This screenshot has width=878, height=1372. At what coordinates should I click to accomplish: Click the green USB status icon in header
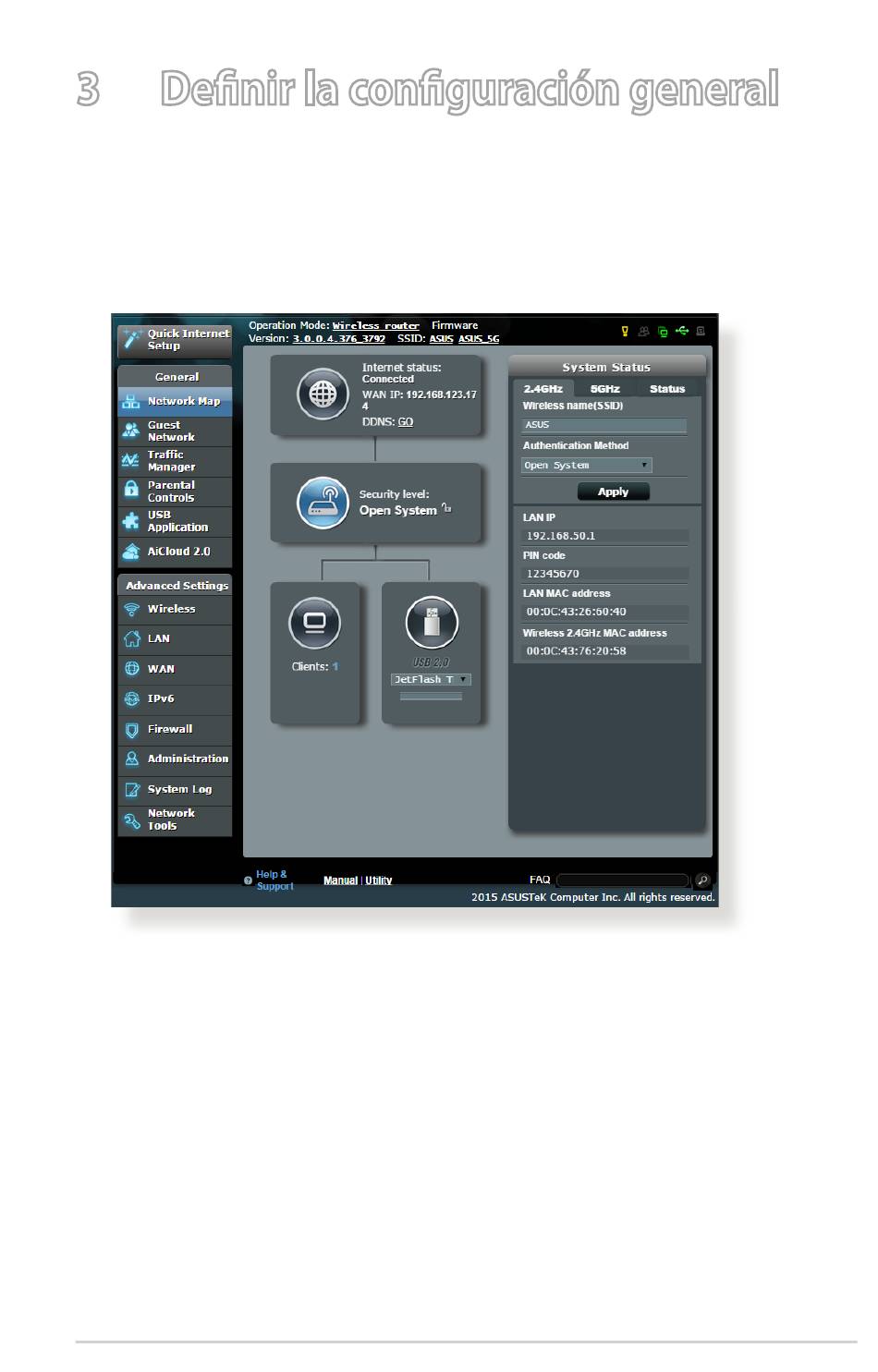point(682,330)
